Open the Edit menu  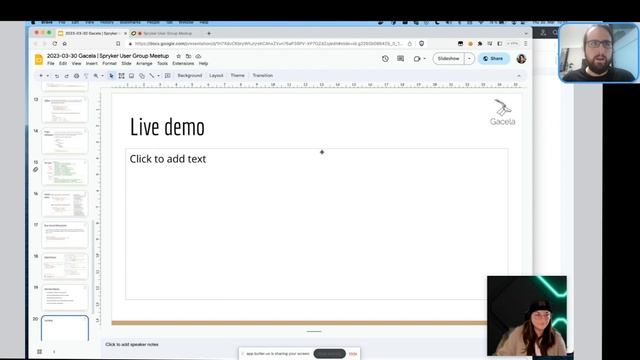[x=63, y=64]
